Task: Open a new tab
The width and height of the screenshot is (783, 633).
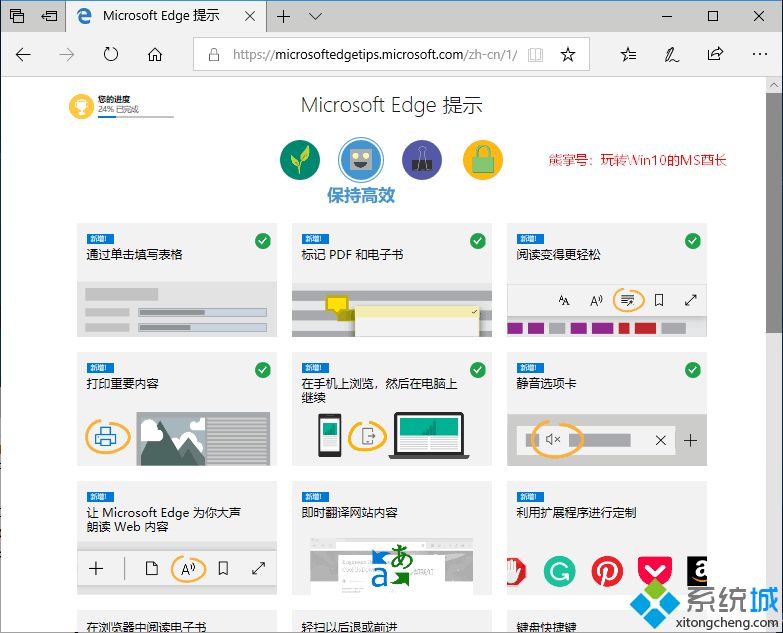Action: 284,16
